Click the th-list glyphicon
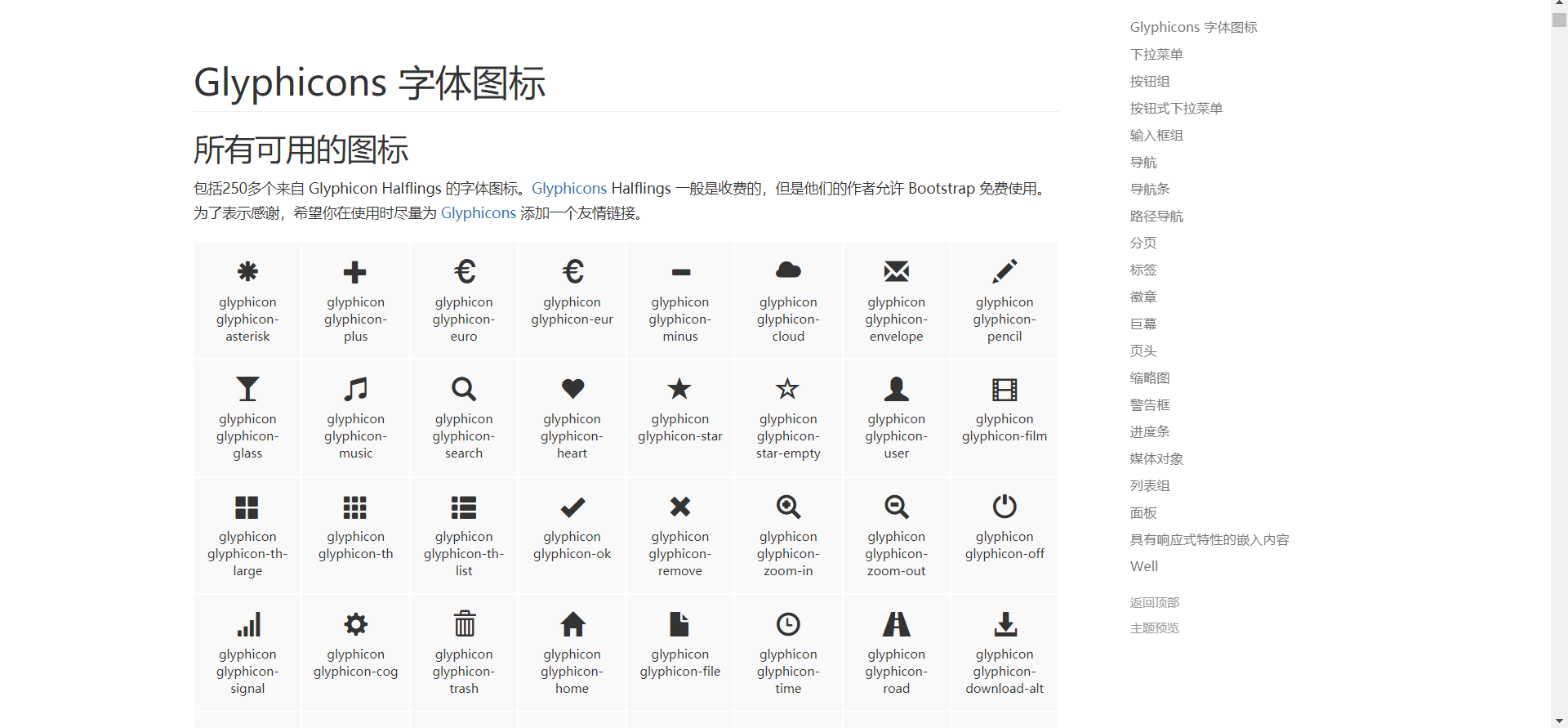 coord(464,507)
